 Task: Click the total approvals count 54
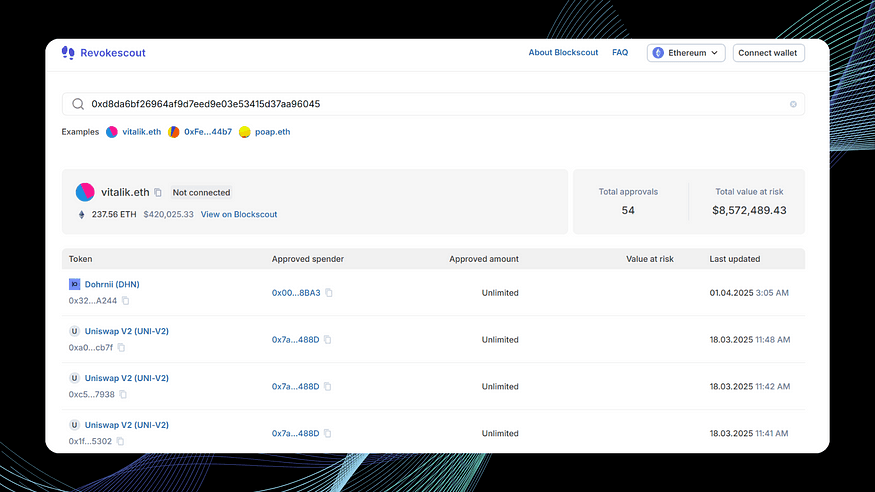tap(628, 210)
